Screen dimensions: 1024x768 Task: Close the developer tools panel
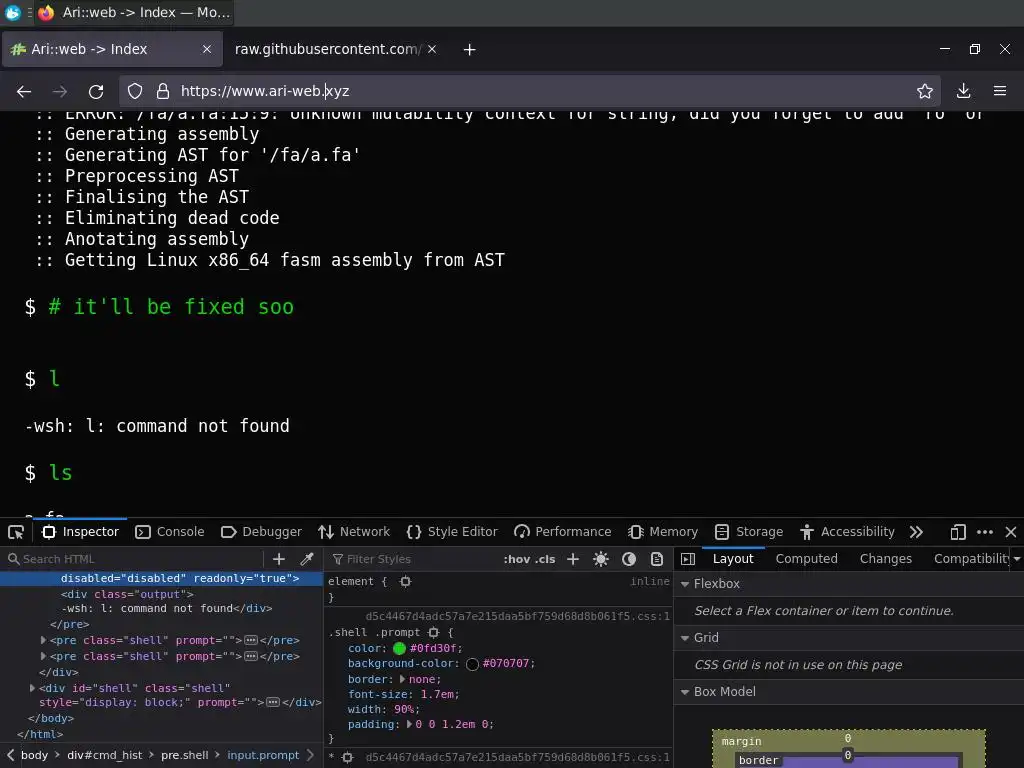tap(1011, 532)
